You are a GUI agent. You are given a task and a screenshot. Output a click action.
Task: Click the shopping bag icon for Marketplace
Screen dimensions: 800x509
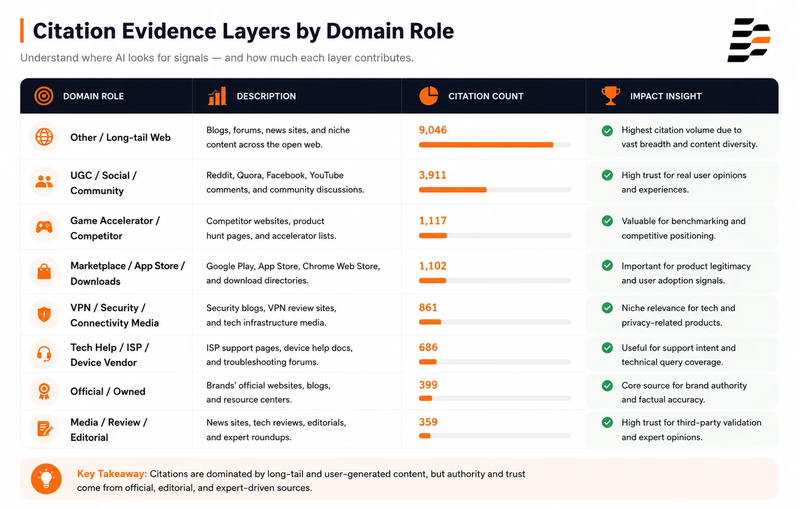[x=44, y=272]
